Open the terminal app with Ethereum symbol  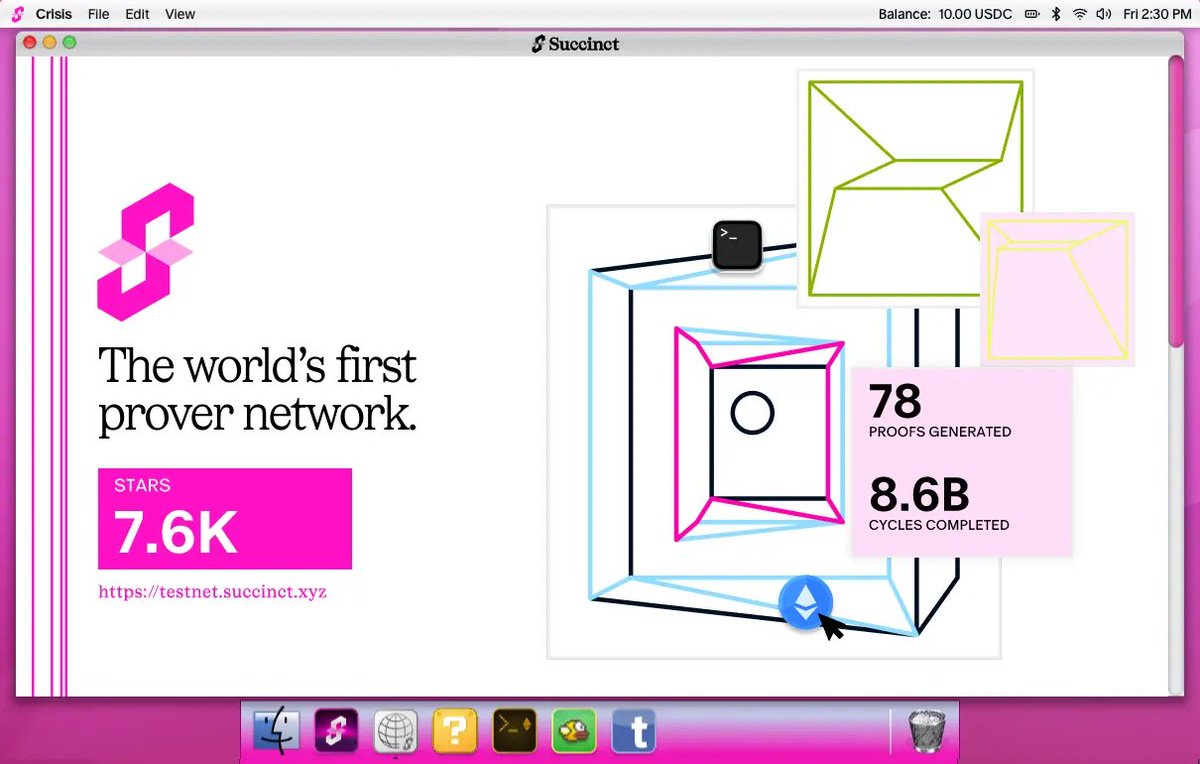pos(514,730)
